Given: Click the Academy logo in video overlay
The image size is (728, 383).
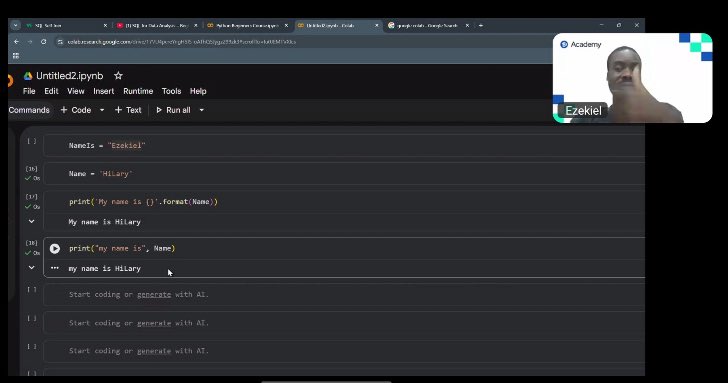Looking at the screenshot, I should click(x=581, y=45).
